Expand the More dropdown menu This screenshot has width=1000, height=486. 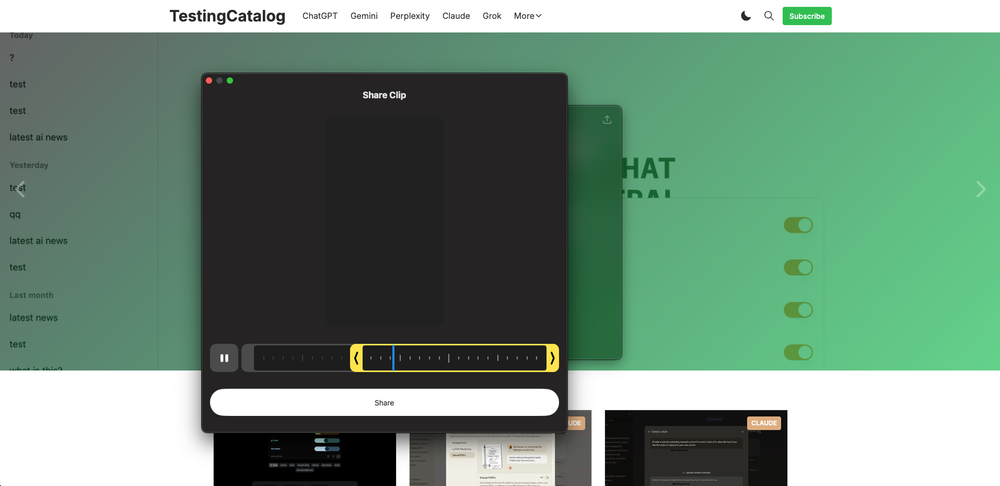tap(527, 16)
